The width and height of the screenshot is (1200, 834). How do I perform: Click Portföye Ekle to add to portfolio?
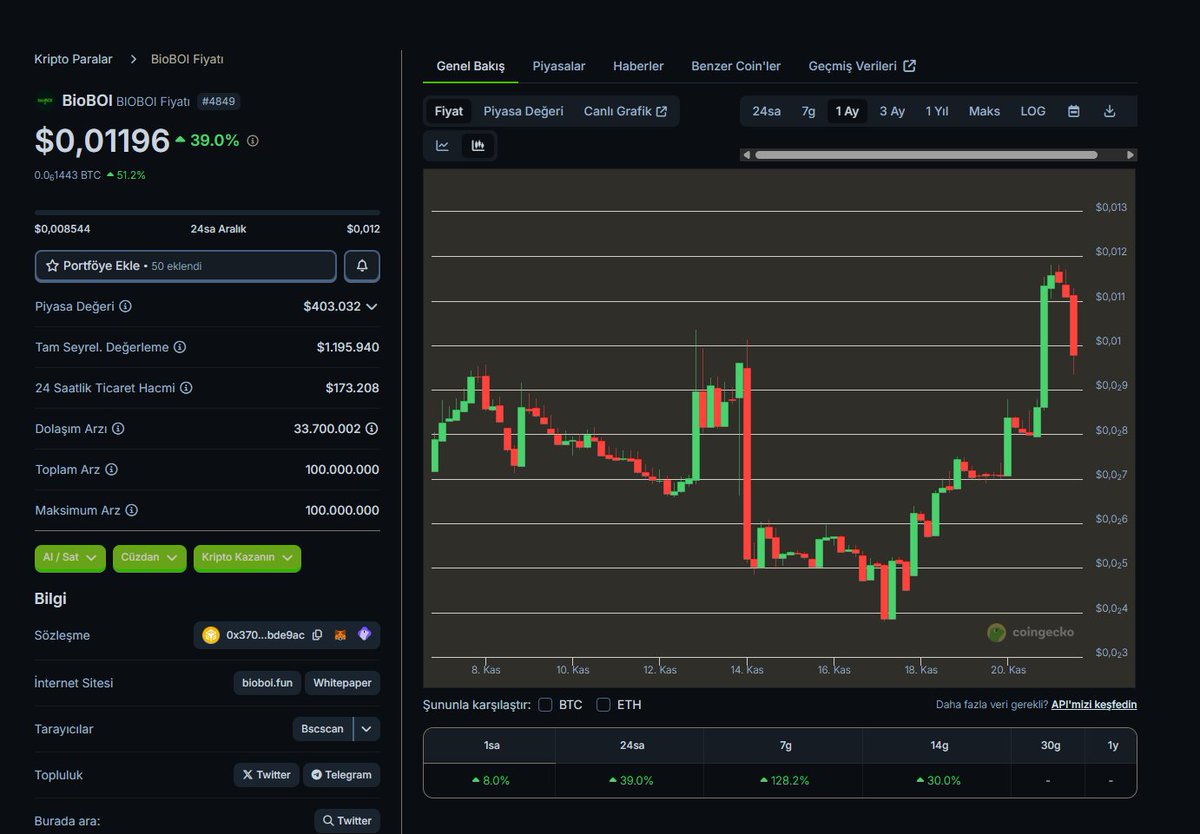[x=185, y=265]
